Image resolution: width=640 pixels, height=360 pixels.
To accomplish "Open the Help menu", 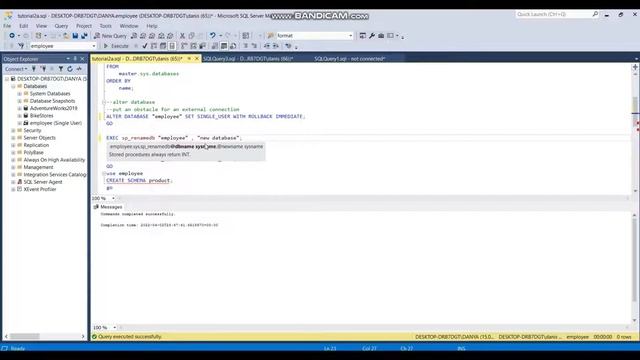I will (x=152, y=26).
